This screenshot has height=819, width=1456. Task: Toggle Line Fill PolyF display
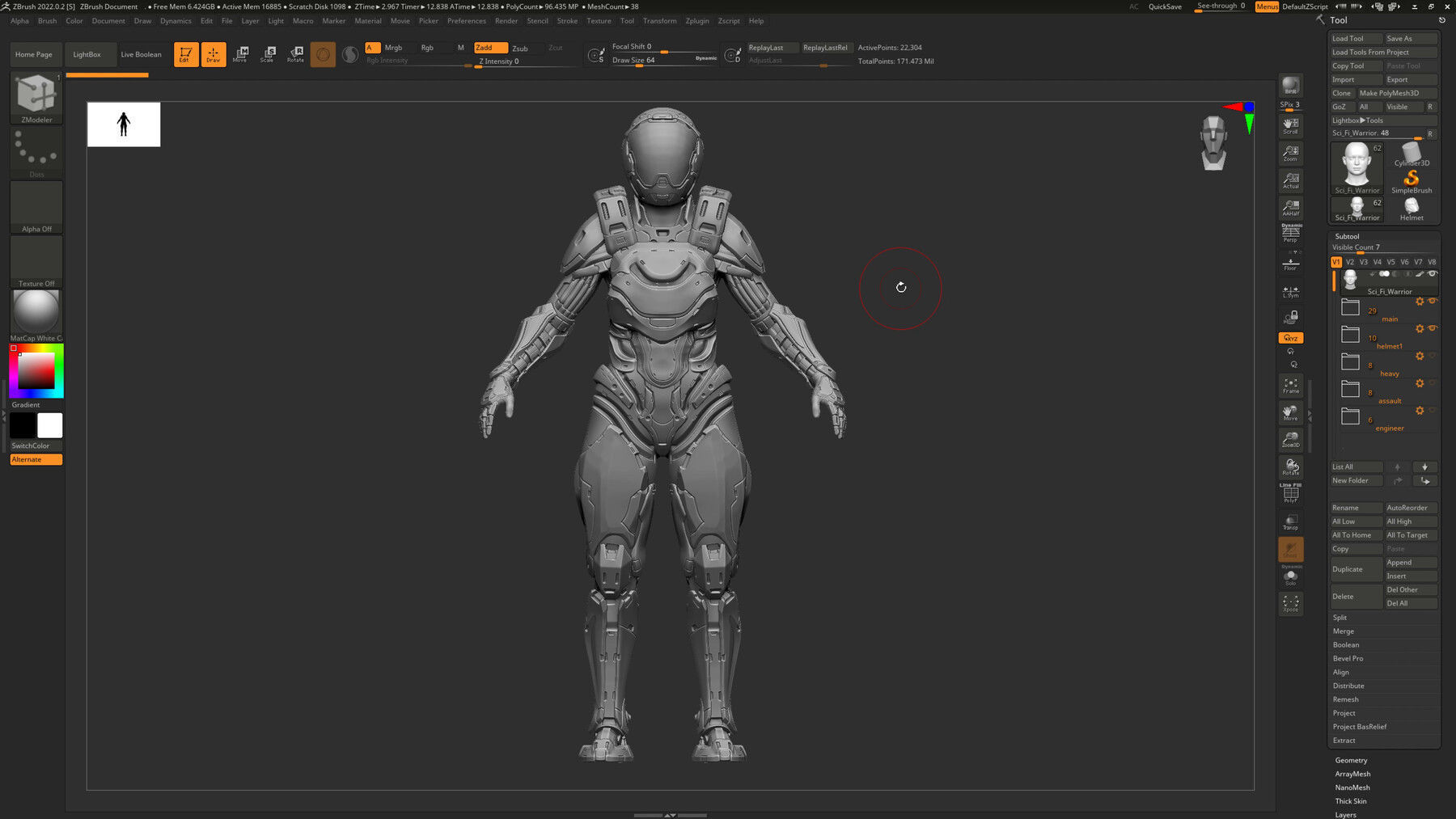click(x=1290, y=493)
